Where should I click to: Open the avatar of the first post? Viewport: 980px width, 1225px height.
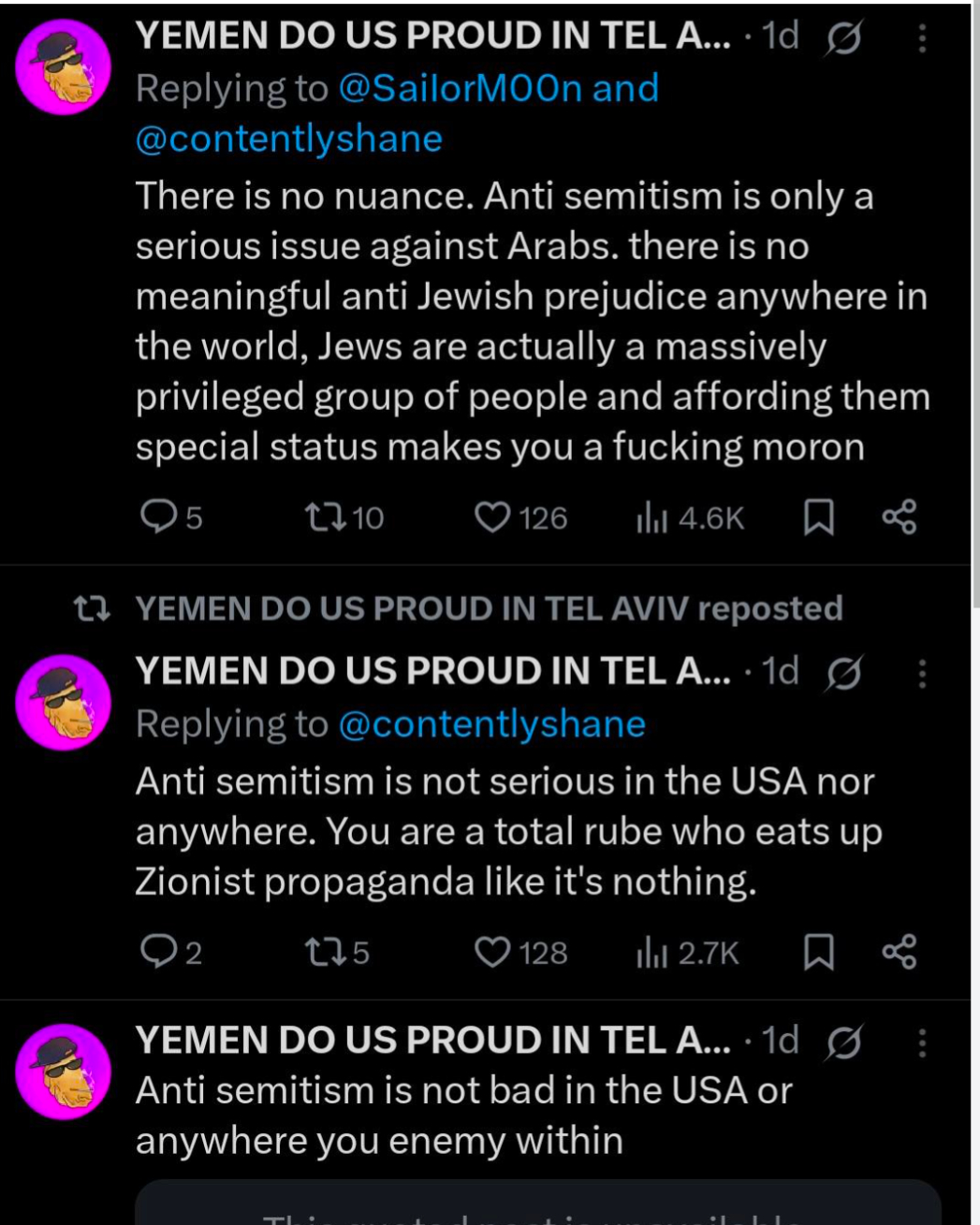(64, 67)
